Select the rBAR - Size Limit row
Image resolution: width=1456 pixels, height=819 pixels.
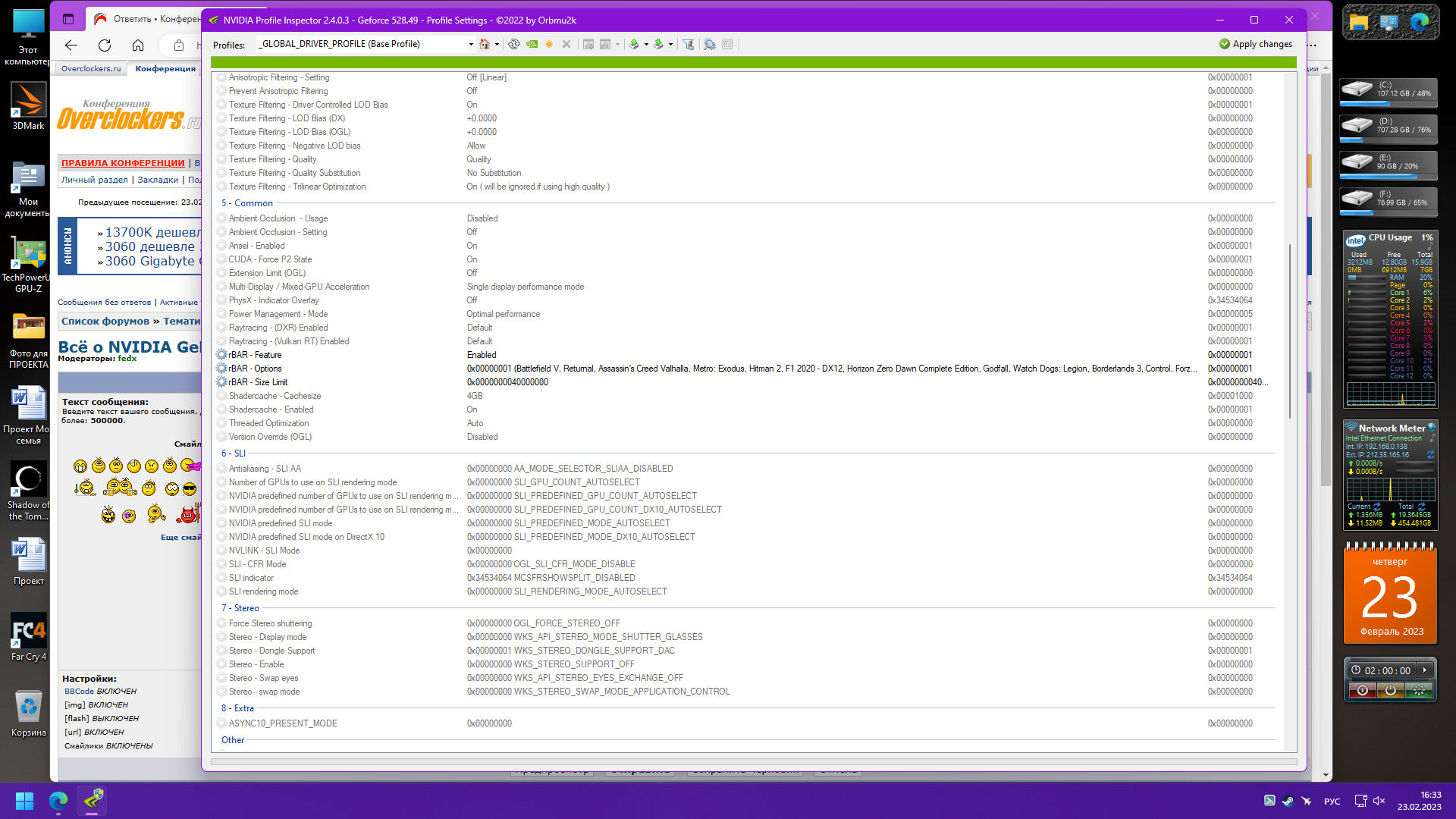click(x=259, y=382)
